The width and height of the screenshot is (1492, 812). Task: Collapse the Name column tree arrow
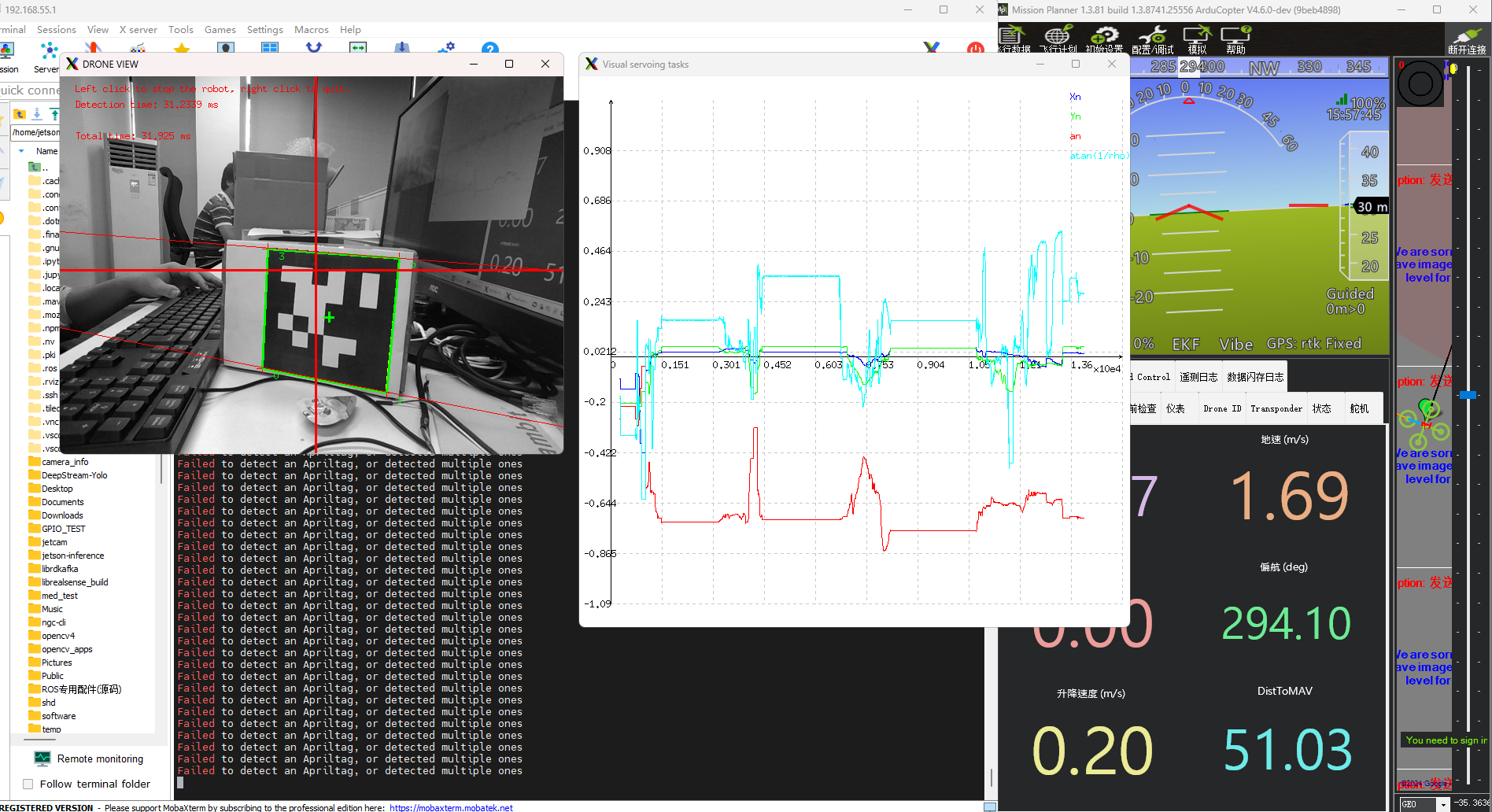pyautogui.click(x=21, y=151)
